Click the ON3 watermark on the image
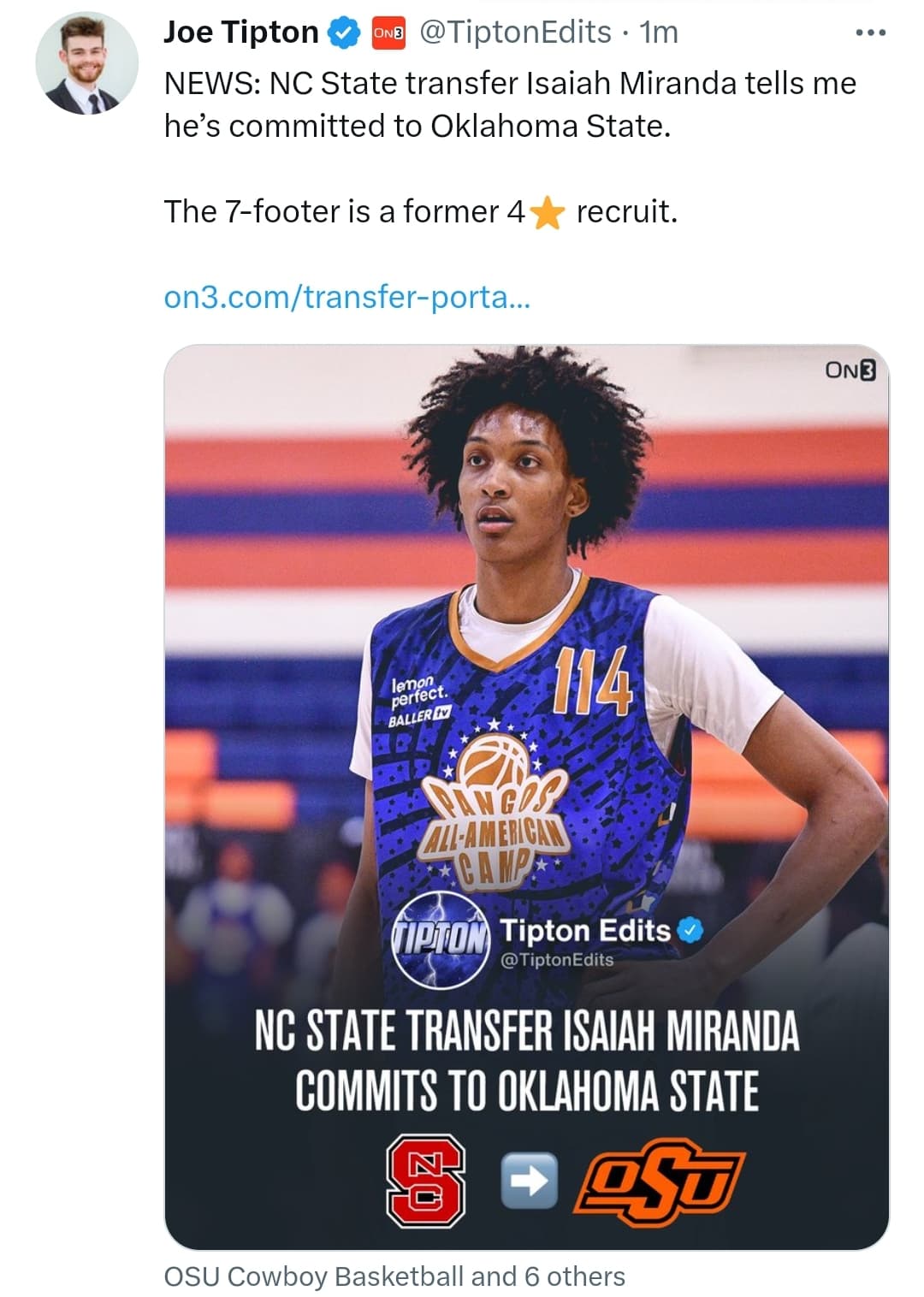 pos(850,370)
